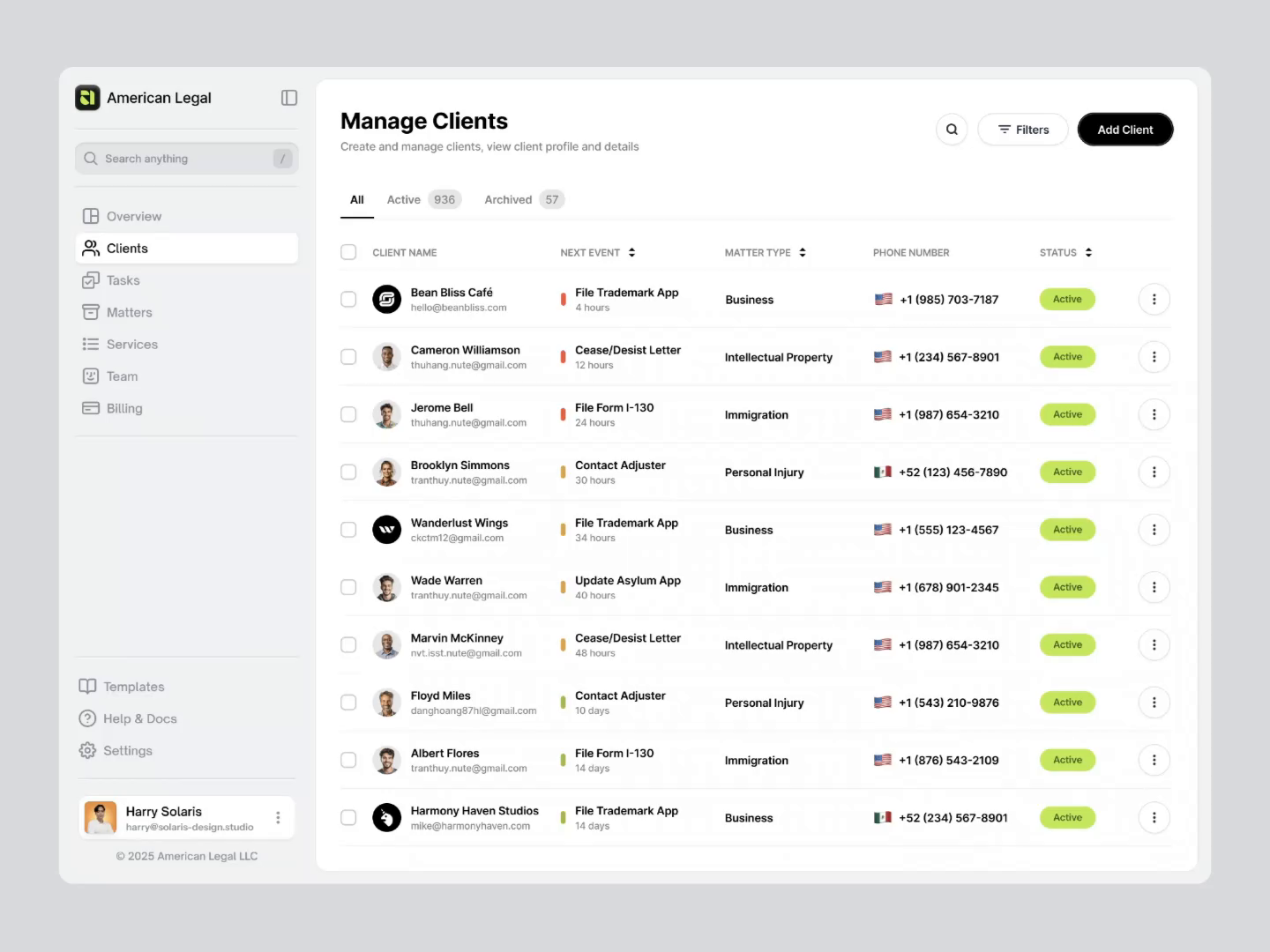Open Clients in the sidebar
The image size is (1270, 952).
click(x=186, y=249)
